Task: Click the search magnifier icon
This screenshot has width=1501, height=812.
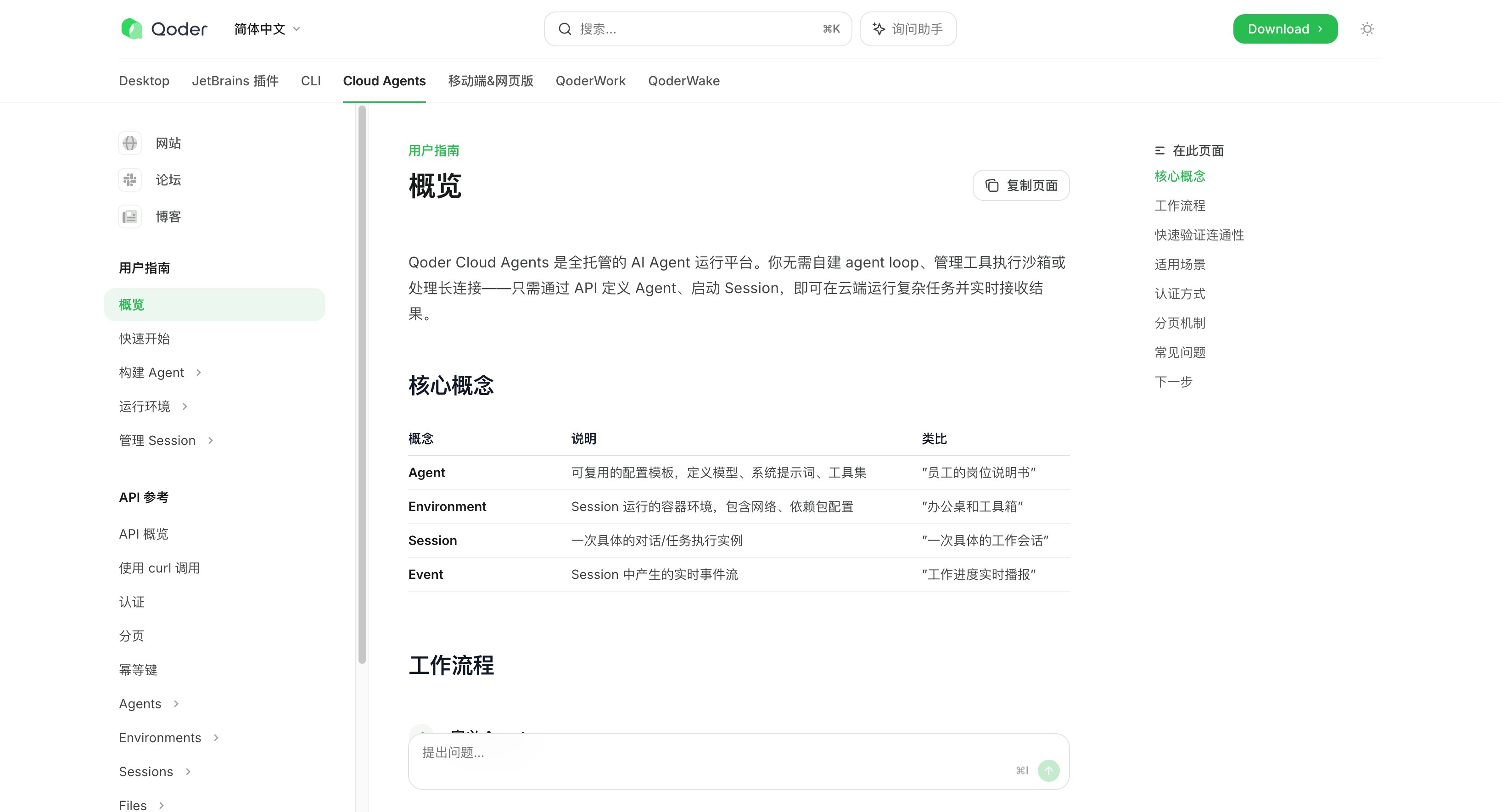Action: [x=565, y=28]
